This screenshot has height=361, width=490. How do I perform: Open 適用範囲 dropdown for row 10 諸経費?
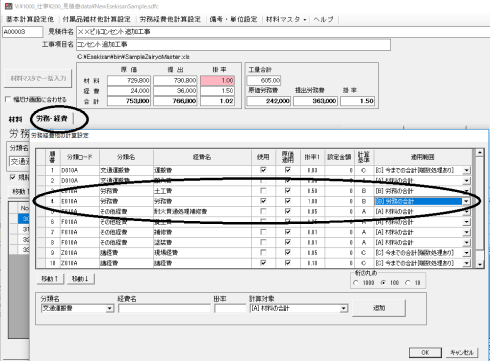pyautogui.click(x=466, y=263)
